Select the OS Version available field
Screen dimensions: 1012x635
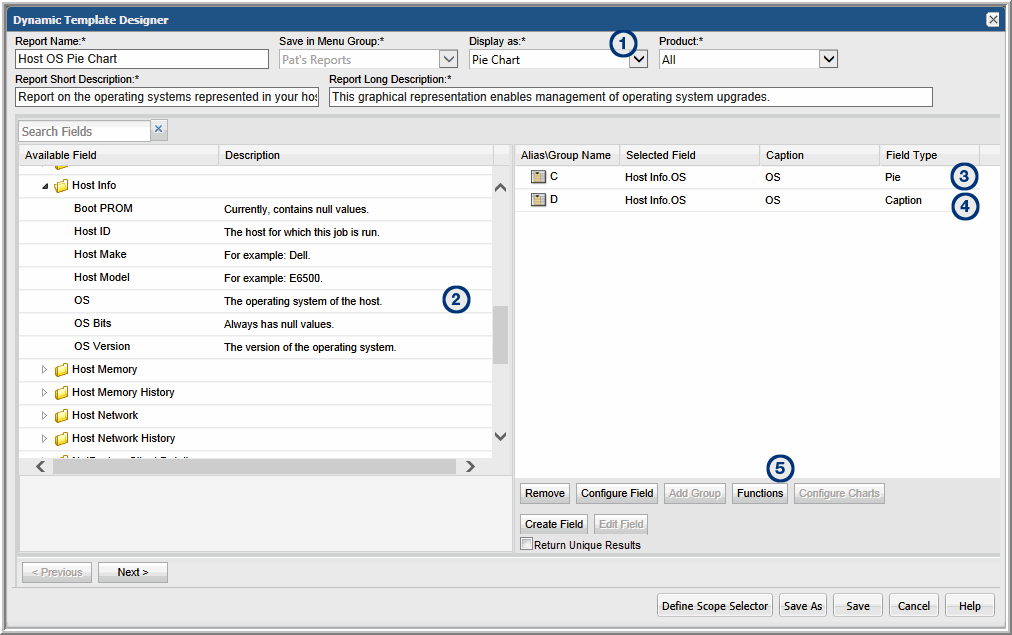click(x=102, y=347)
